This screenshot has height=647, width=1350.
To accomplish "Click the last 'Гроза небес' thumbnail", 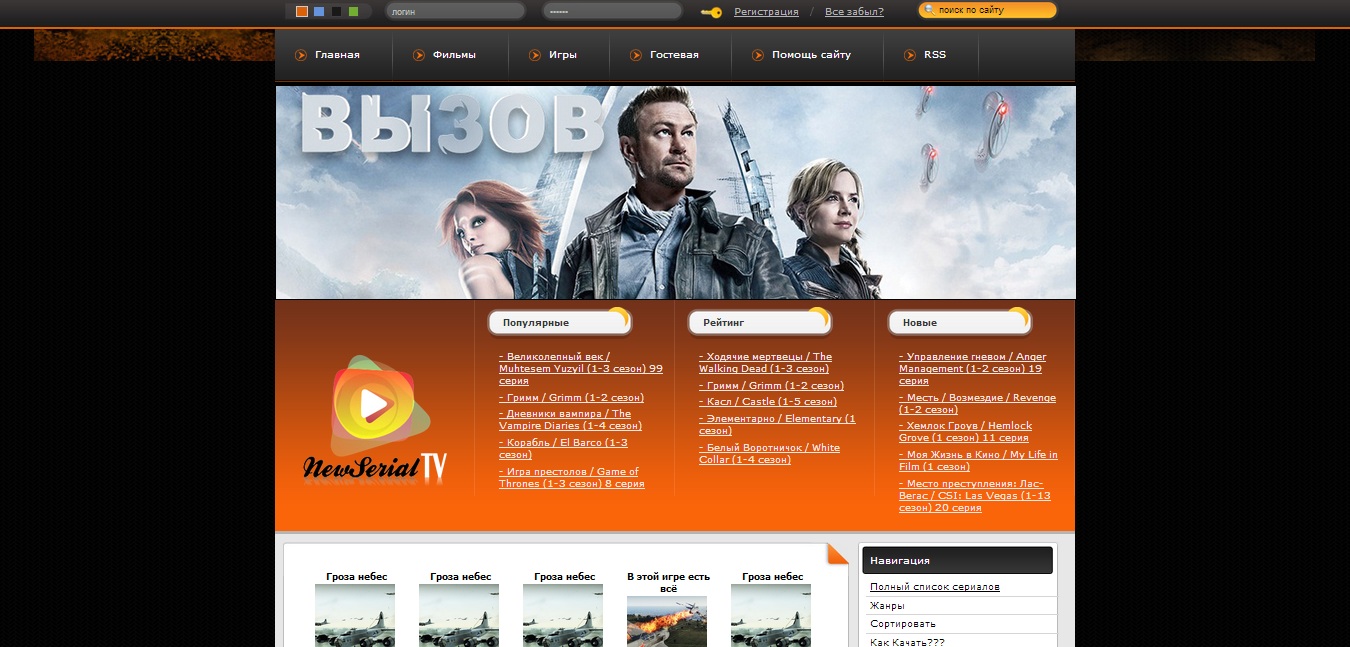I will coord(771,616).
